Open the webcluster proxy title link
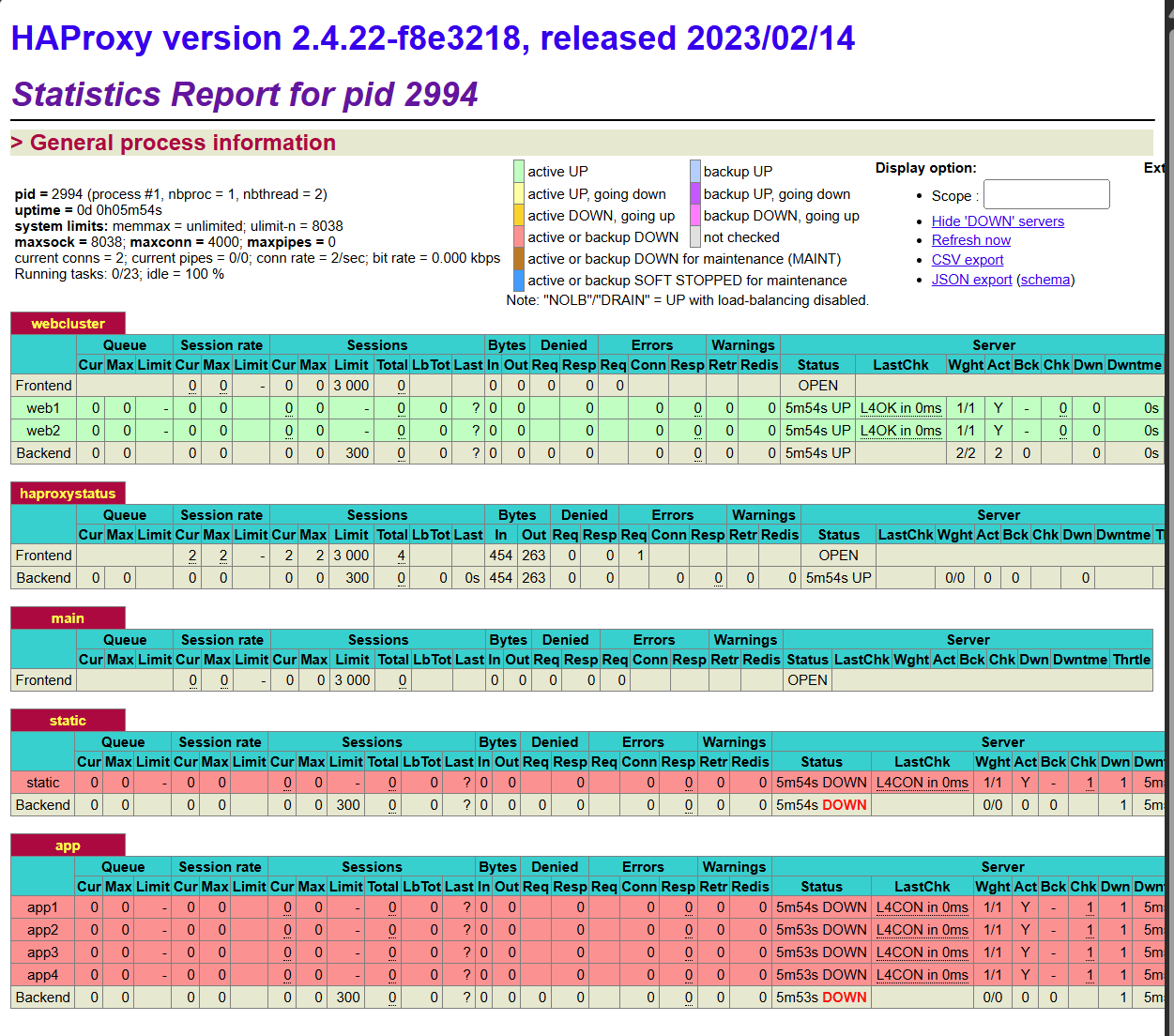The image size is (1174, 1036). pos(68,324)
